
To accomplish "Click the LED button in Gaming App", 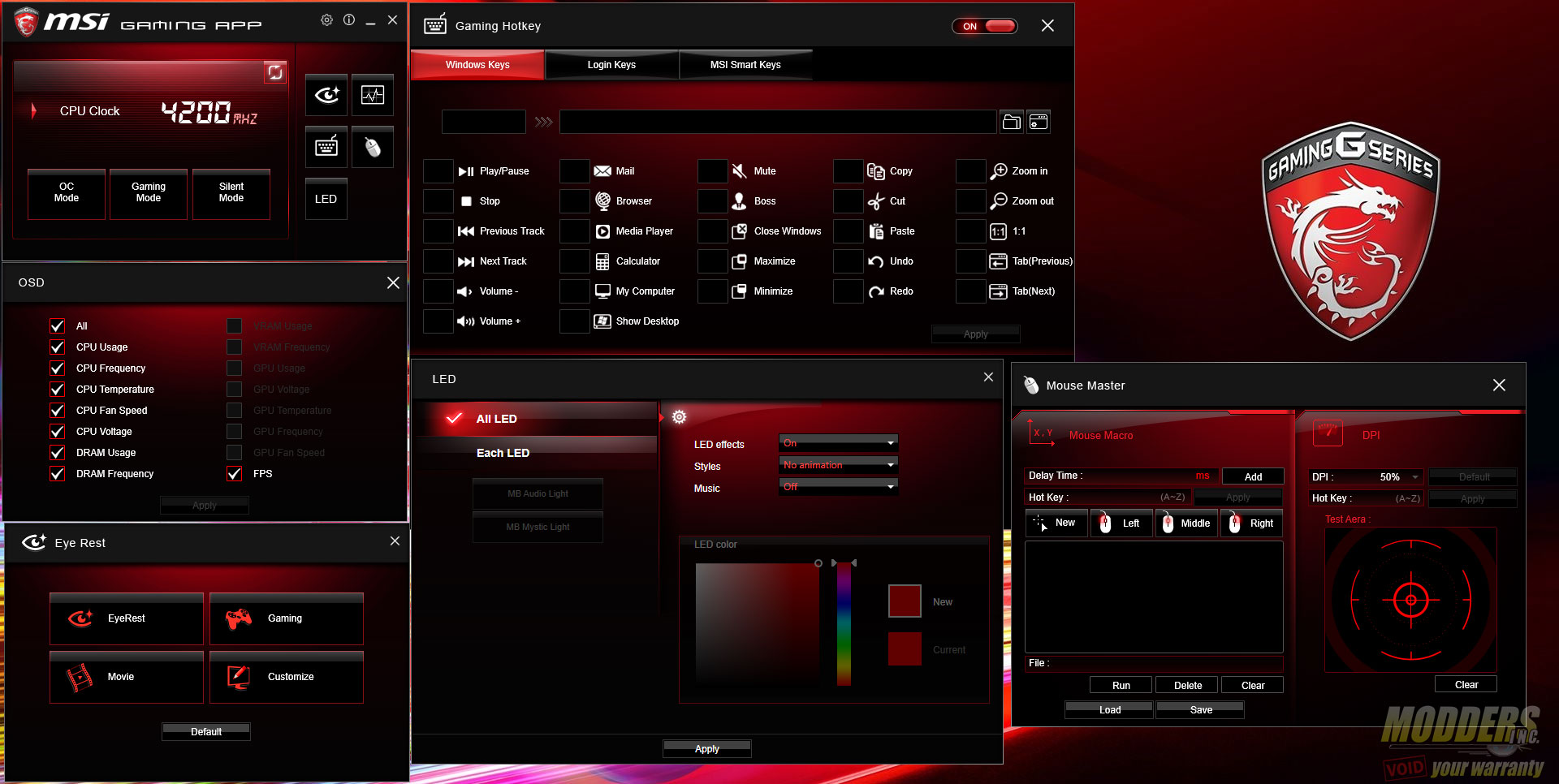I will tap(326, 199).
